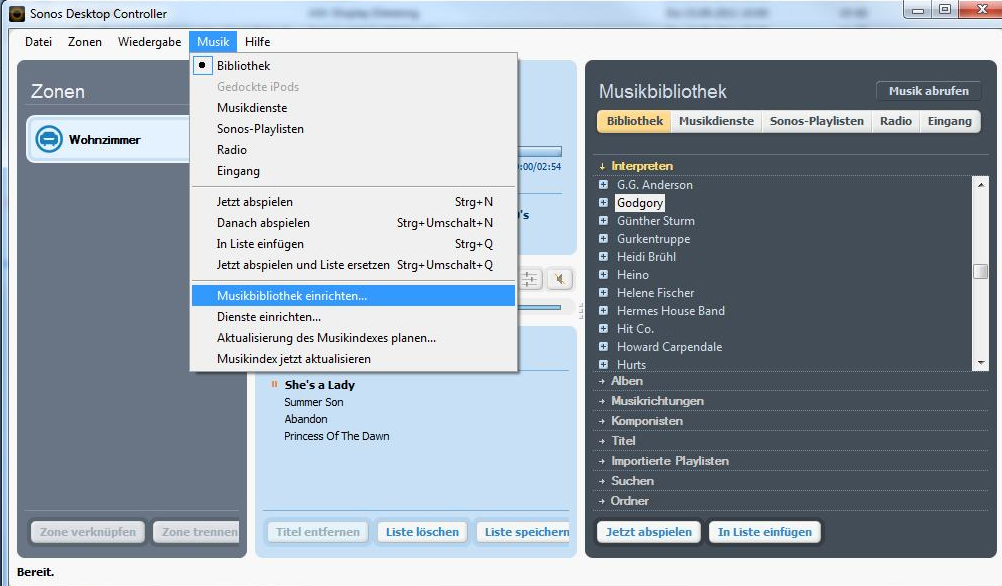Select Princess Of The Dawn track
Screen dimensions: 1002x586
click(x=337, y=436)
